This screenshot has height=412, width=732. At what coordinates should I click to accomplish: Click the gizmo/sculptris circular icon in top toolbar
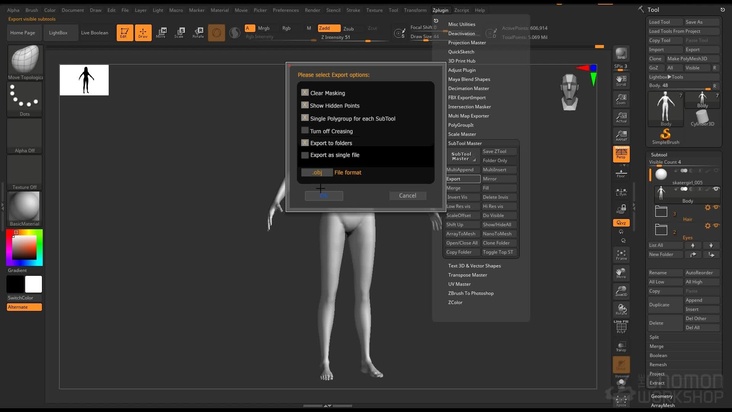click(216, 33)
